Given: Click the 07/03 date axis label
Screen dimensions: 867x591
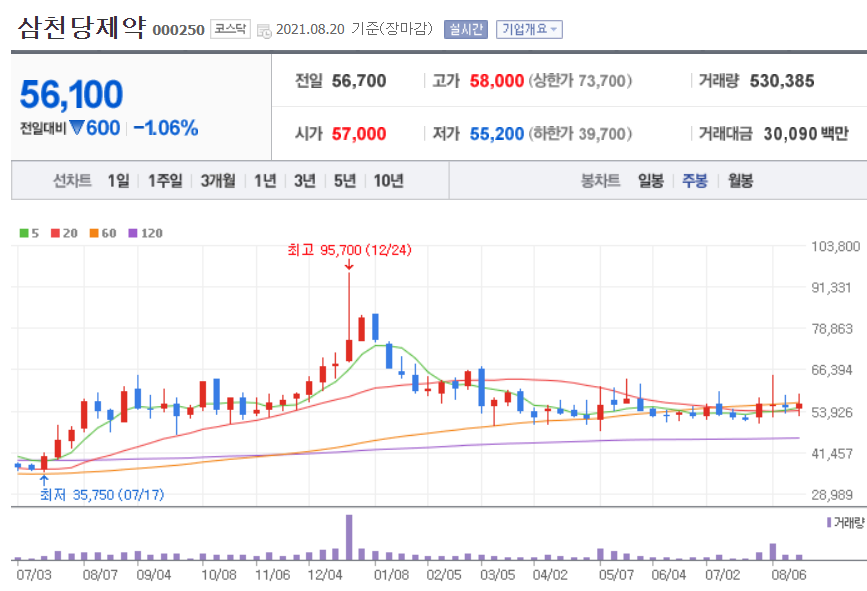Looking at the screenshot, I should click(x=34, y=575).
